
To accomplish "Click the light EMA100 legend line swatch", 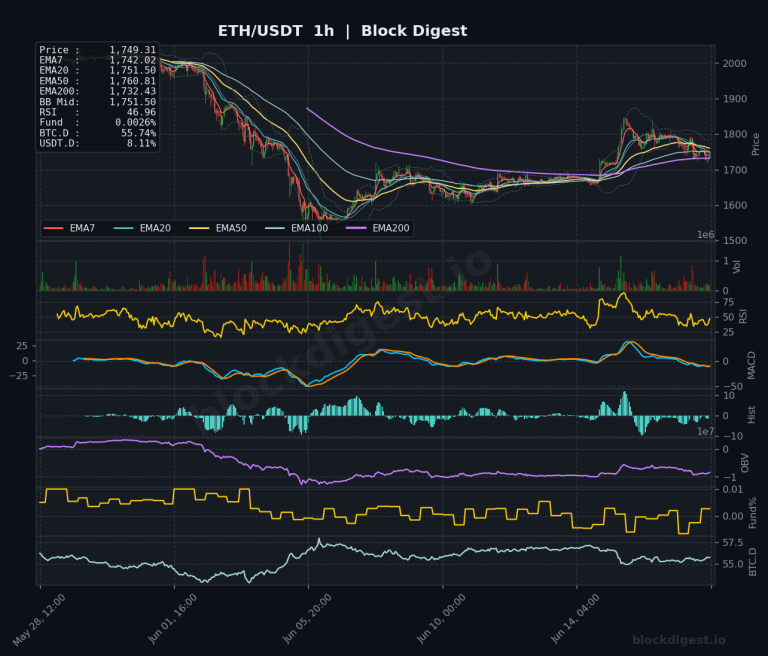I will click(275, 228).
